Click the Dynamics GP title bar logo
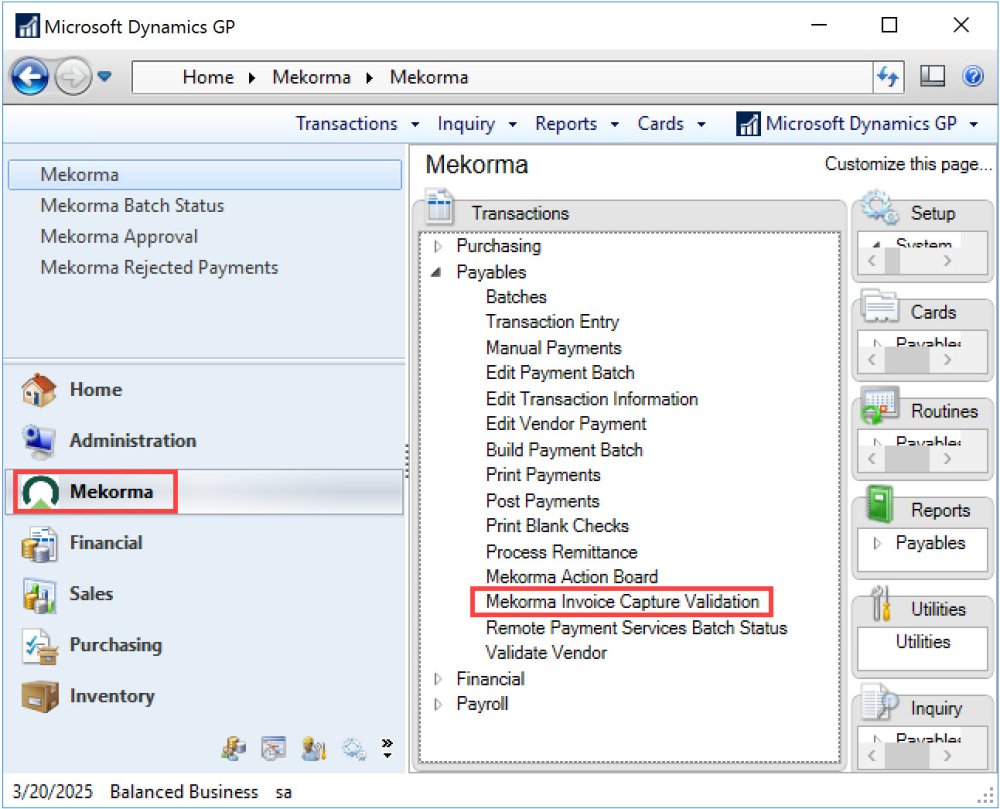Viewport: 1000px width, 809px height. 27,26
